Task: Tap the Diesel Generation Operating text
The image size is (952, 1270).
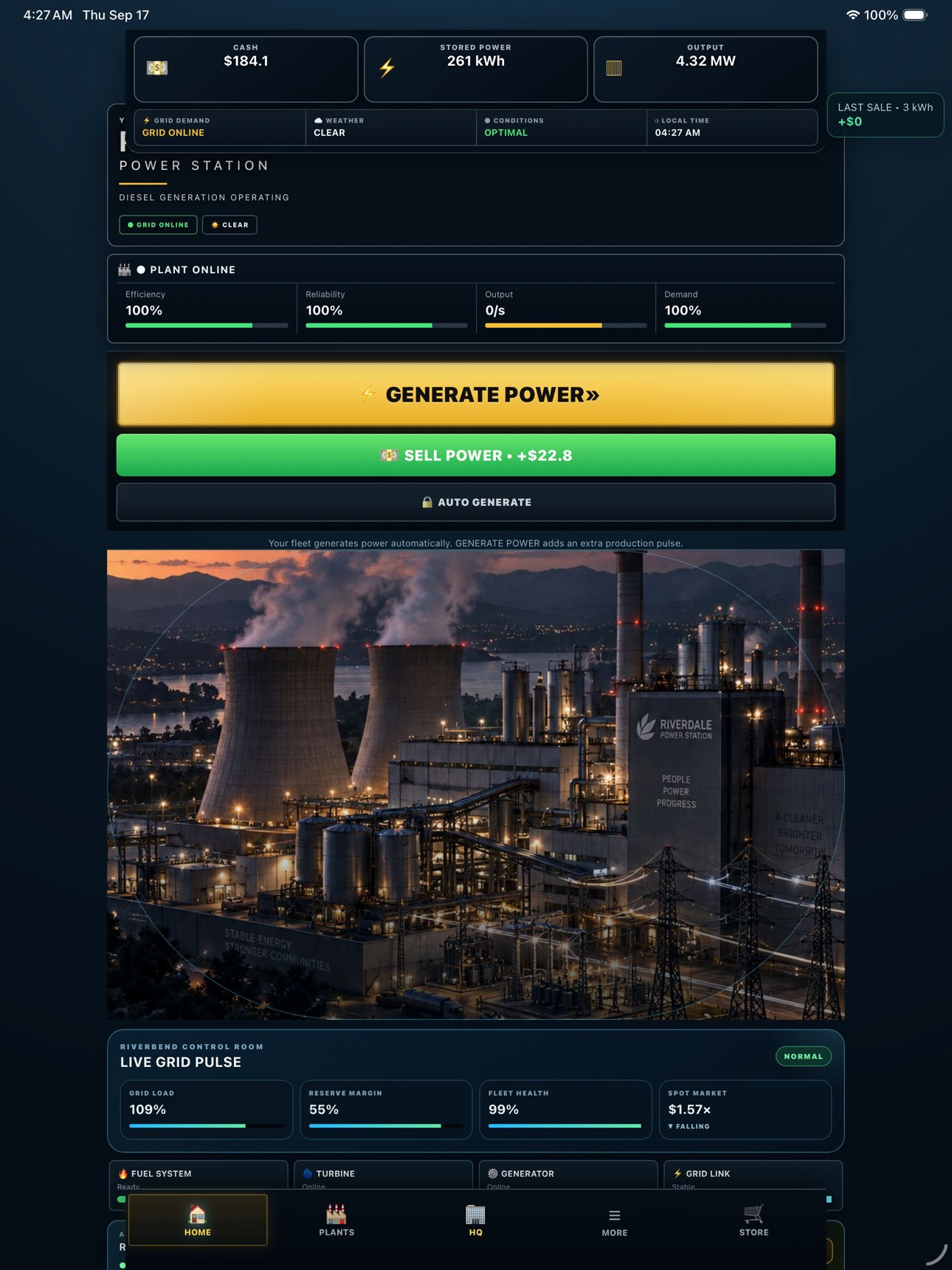Action: [204, 197]
